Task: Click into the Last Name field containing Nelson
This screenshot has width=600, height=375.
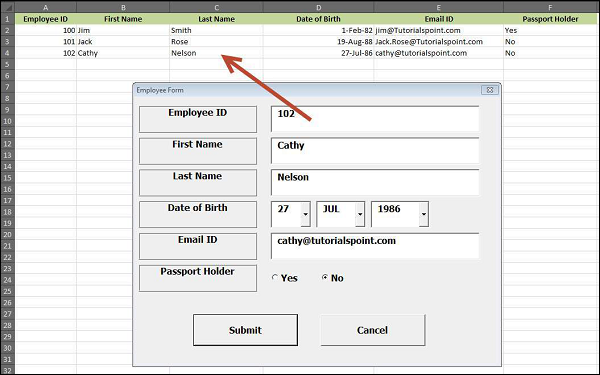Action: pyautogui.click(x=375, y=183)
